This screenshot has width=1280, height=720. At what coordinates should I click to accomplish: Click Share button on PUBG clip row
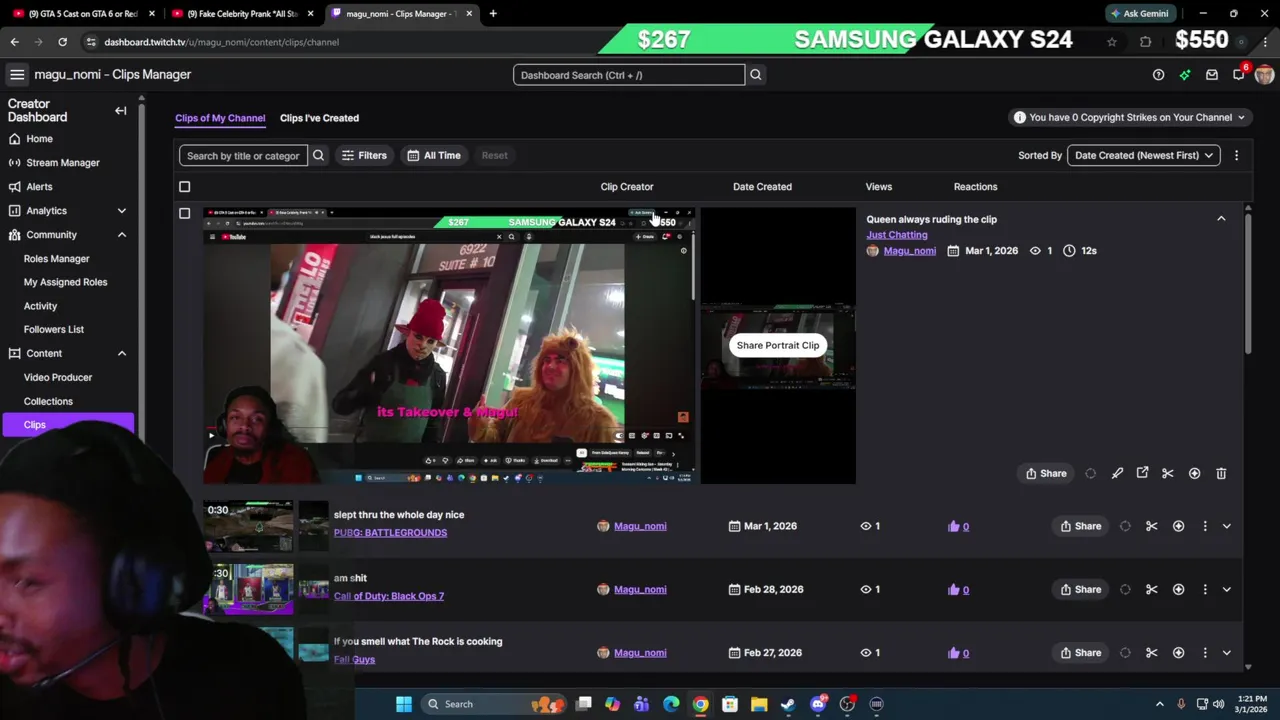click(x=1081, y=526)
